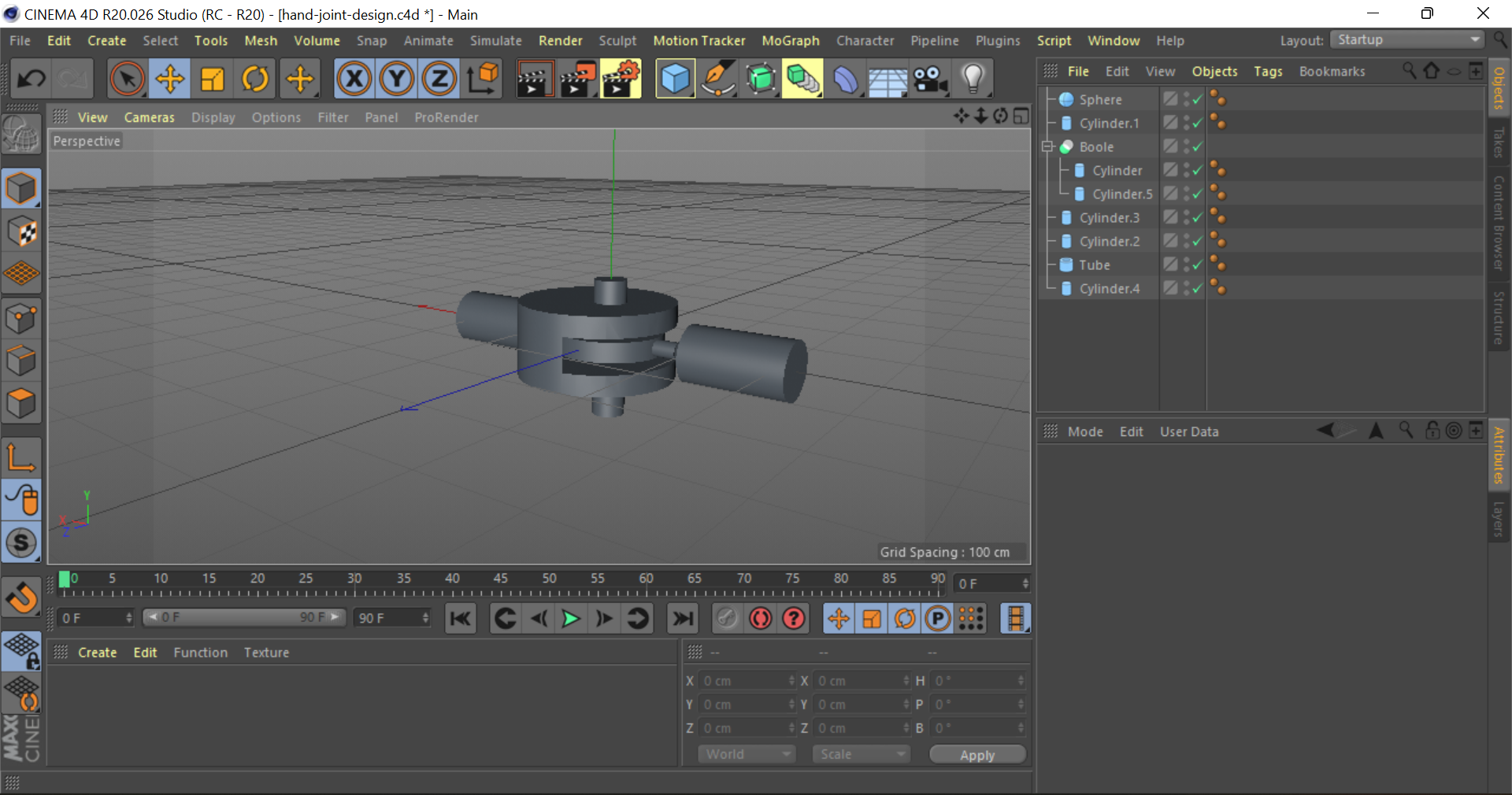Open the Layout Startup dropdown
Image resolution: width=1512 pixels, height=795 pixels.
1406,40
